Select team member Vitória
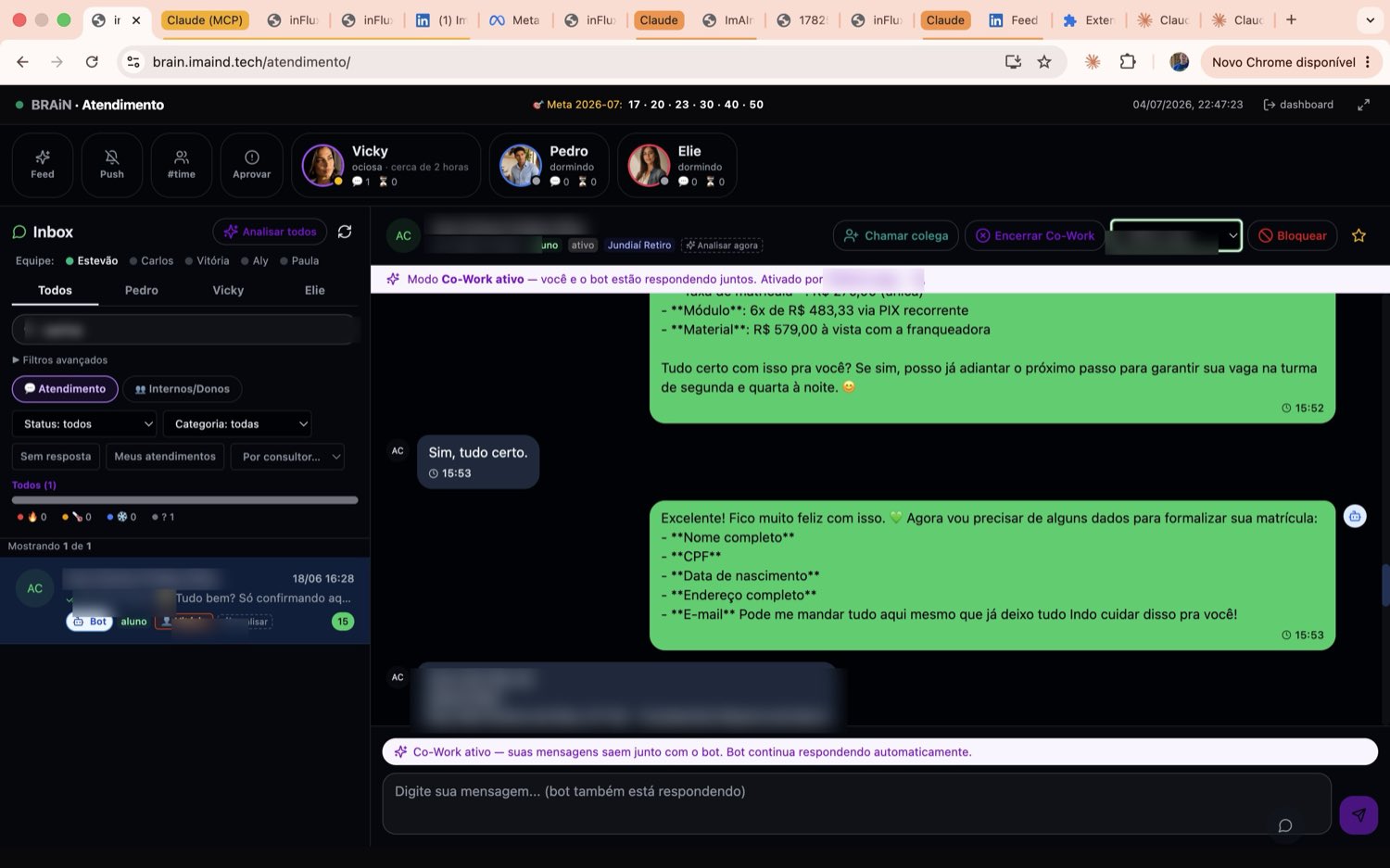This screenshot has width=1390, height=868. (207, 261)
